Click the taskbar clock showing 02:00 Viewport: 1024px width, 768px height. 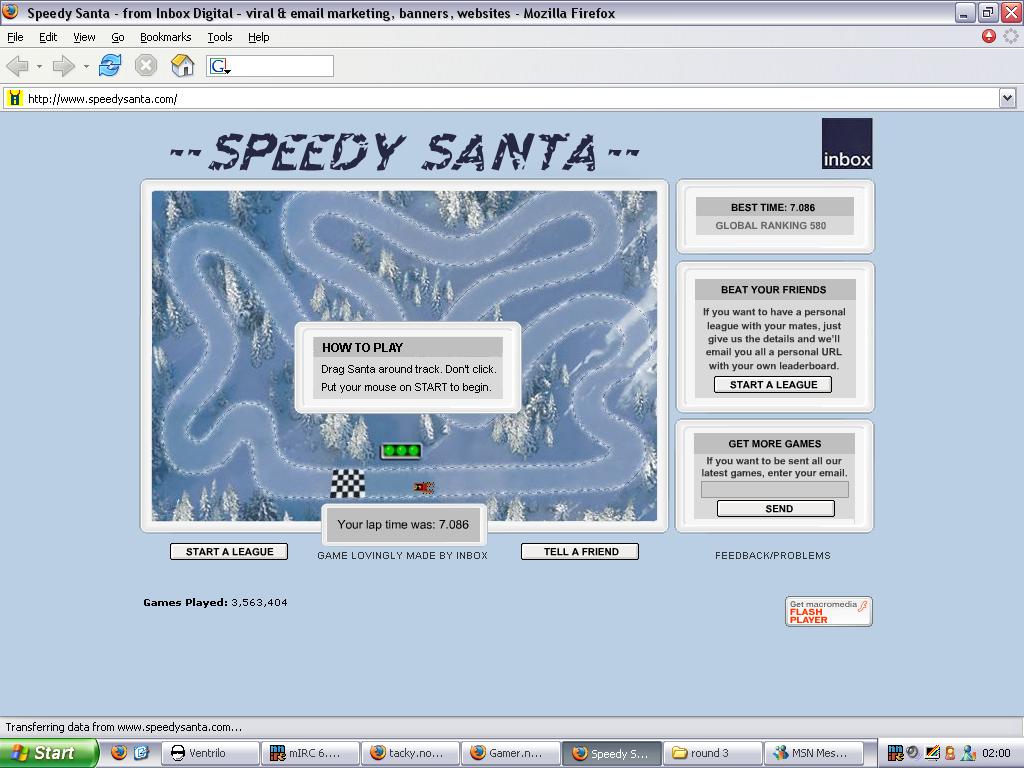(996, 753)
